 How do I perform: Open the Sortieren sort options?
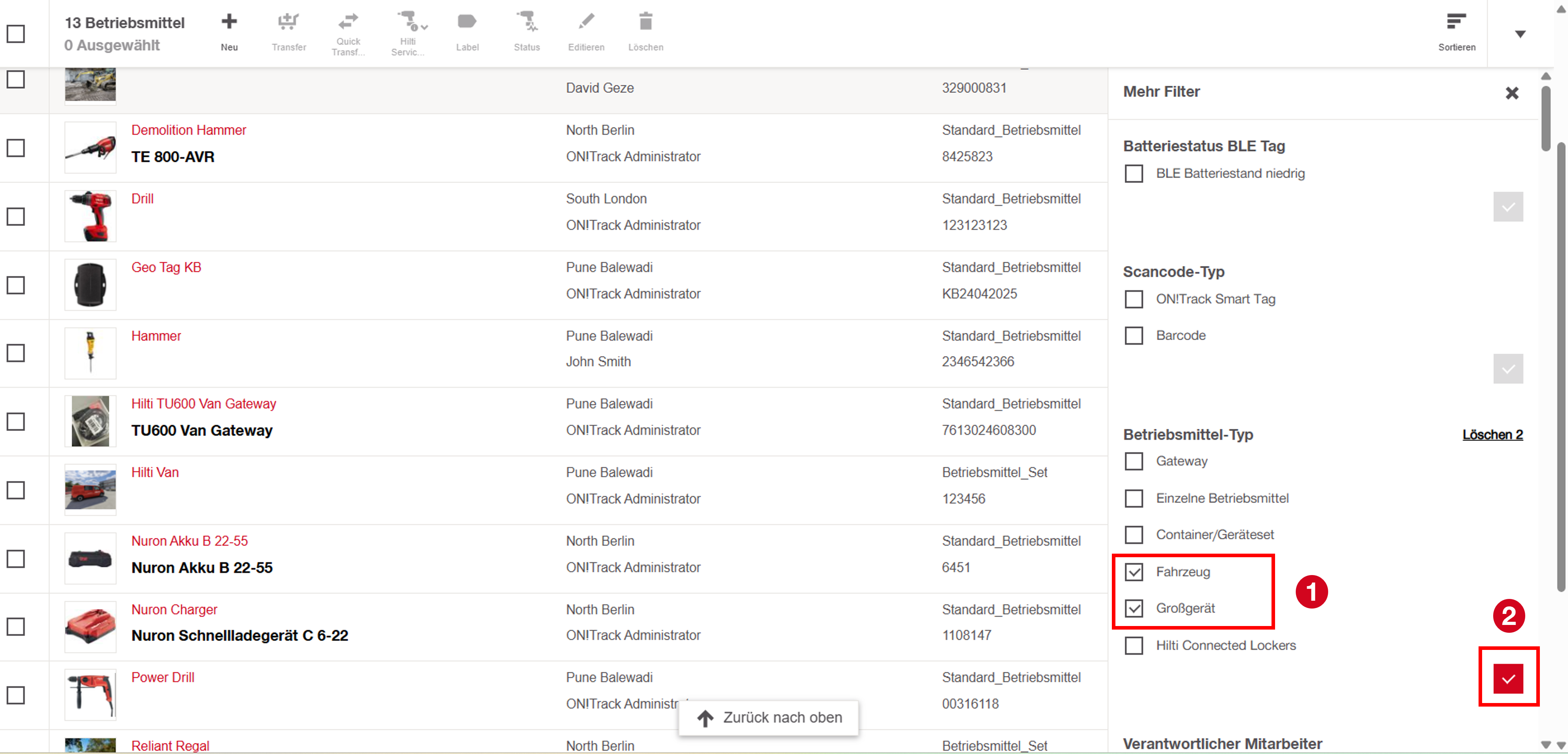(1456, 32)
